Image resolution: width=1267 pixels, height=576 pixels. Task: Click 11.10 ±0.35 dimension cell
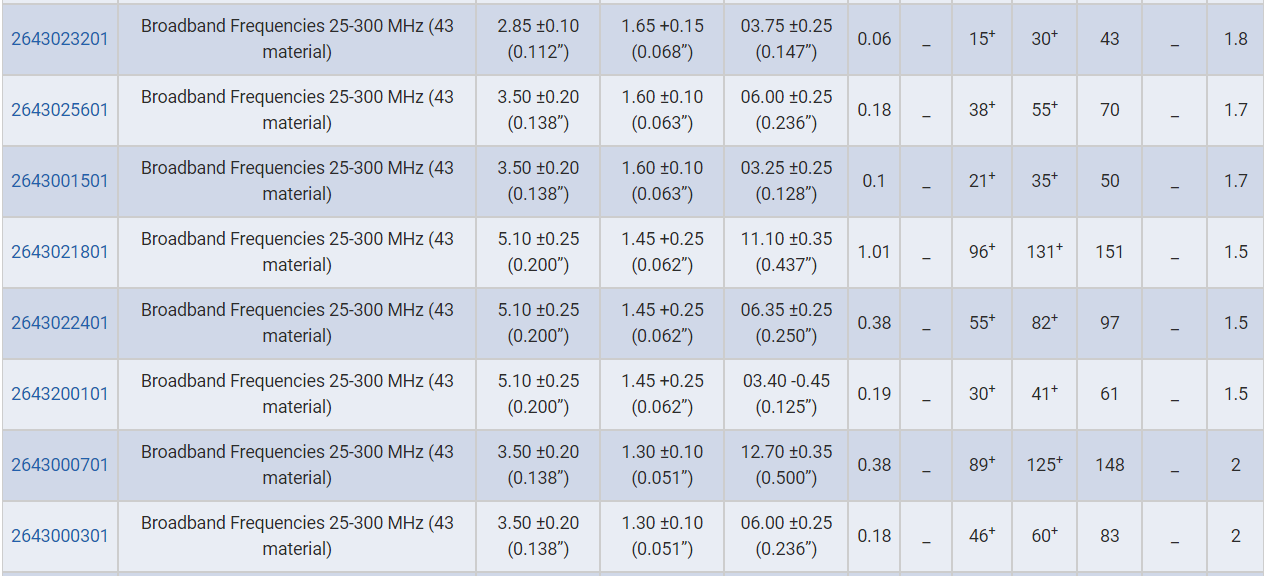(x=786, y=252)
